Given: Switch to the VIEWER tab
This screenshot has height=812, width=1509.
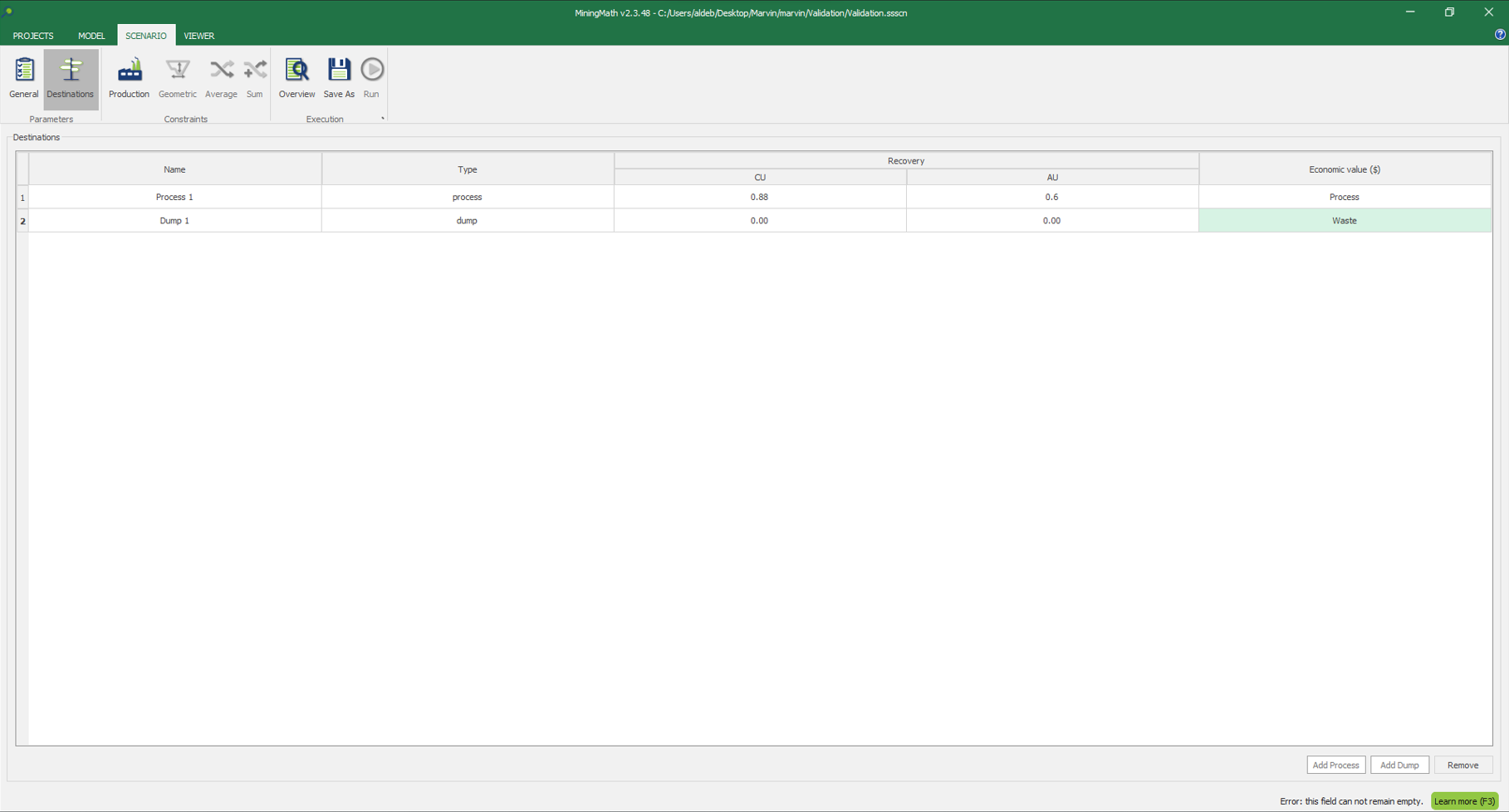Looking at the screenshot, I should tap(199, 36).
